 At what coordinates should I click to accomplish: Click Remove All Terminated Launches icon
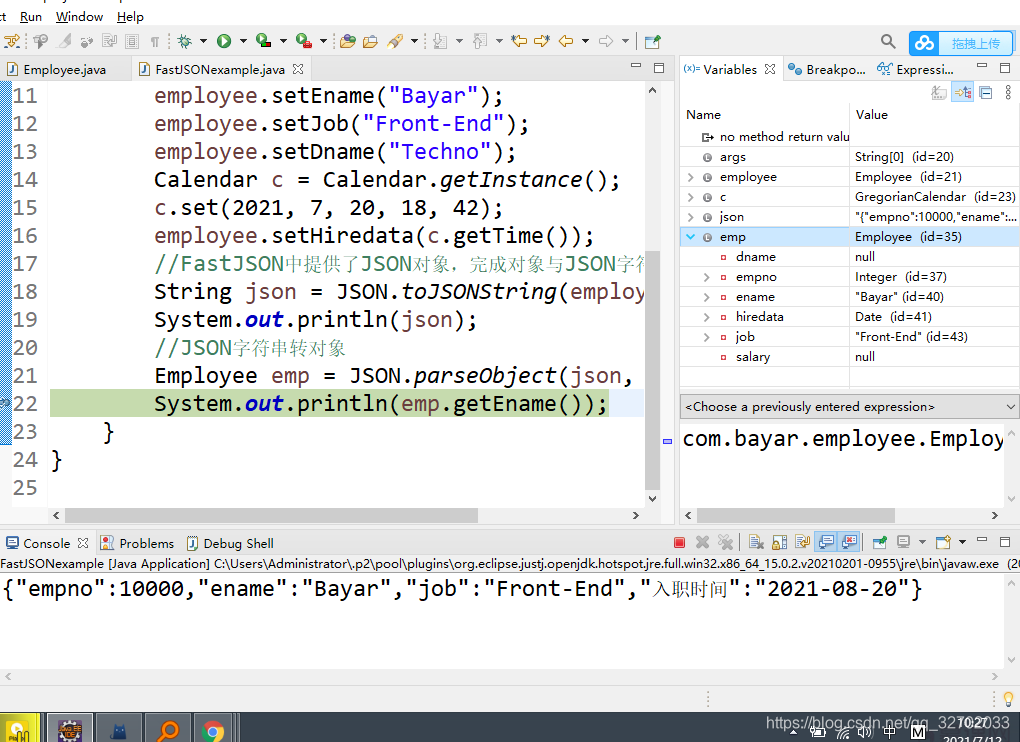point(725,542)
